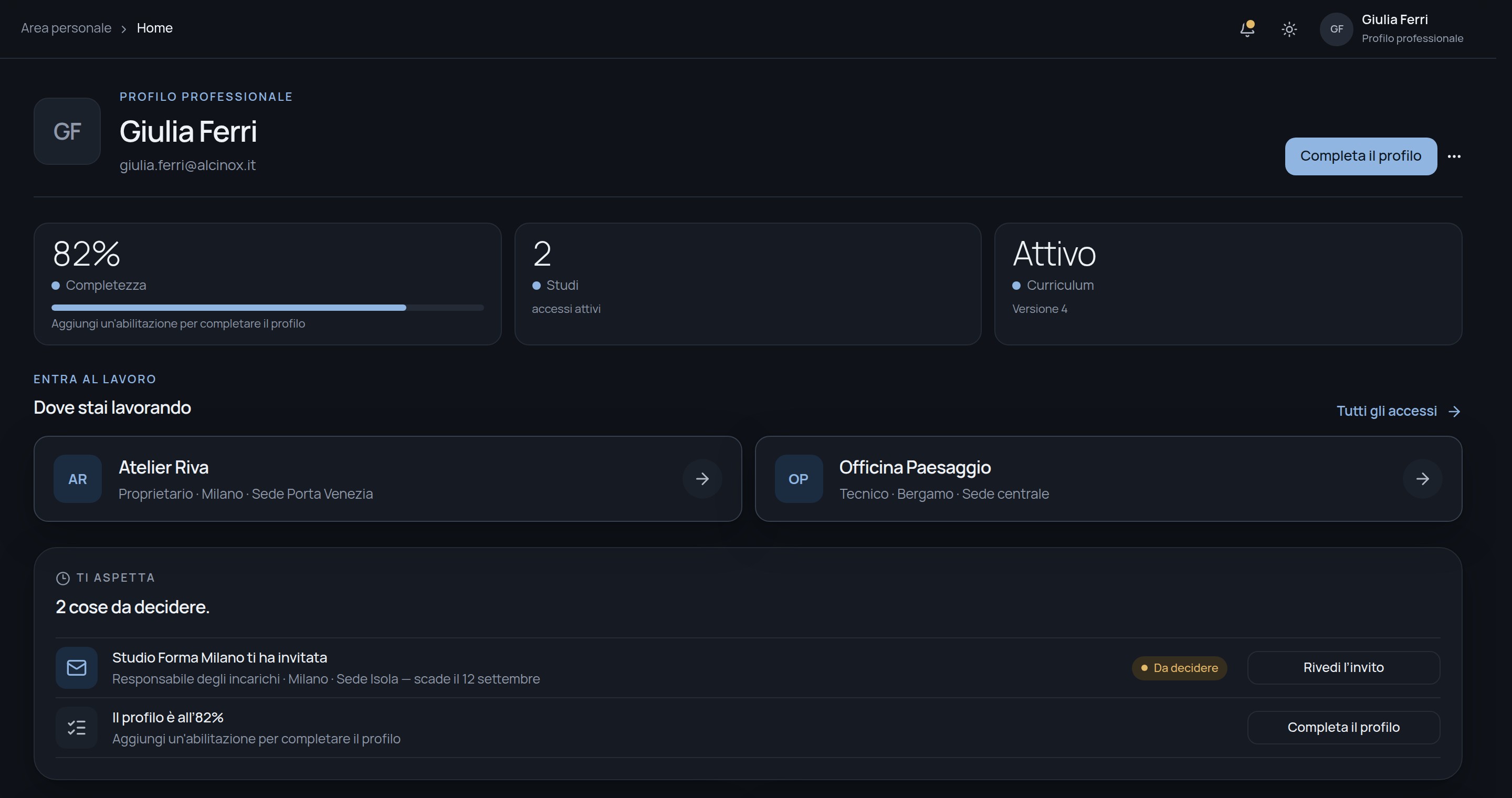1512x798 pixels.
Task: Click Rivedi l'invito button
Action: 1343,668
